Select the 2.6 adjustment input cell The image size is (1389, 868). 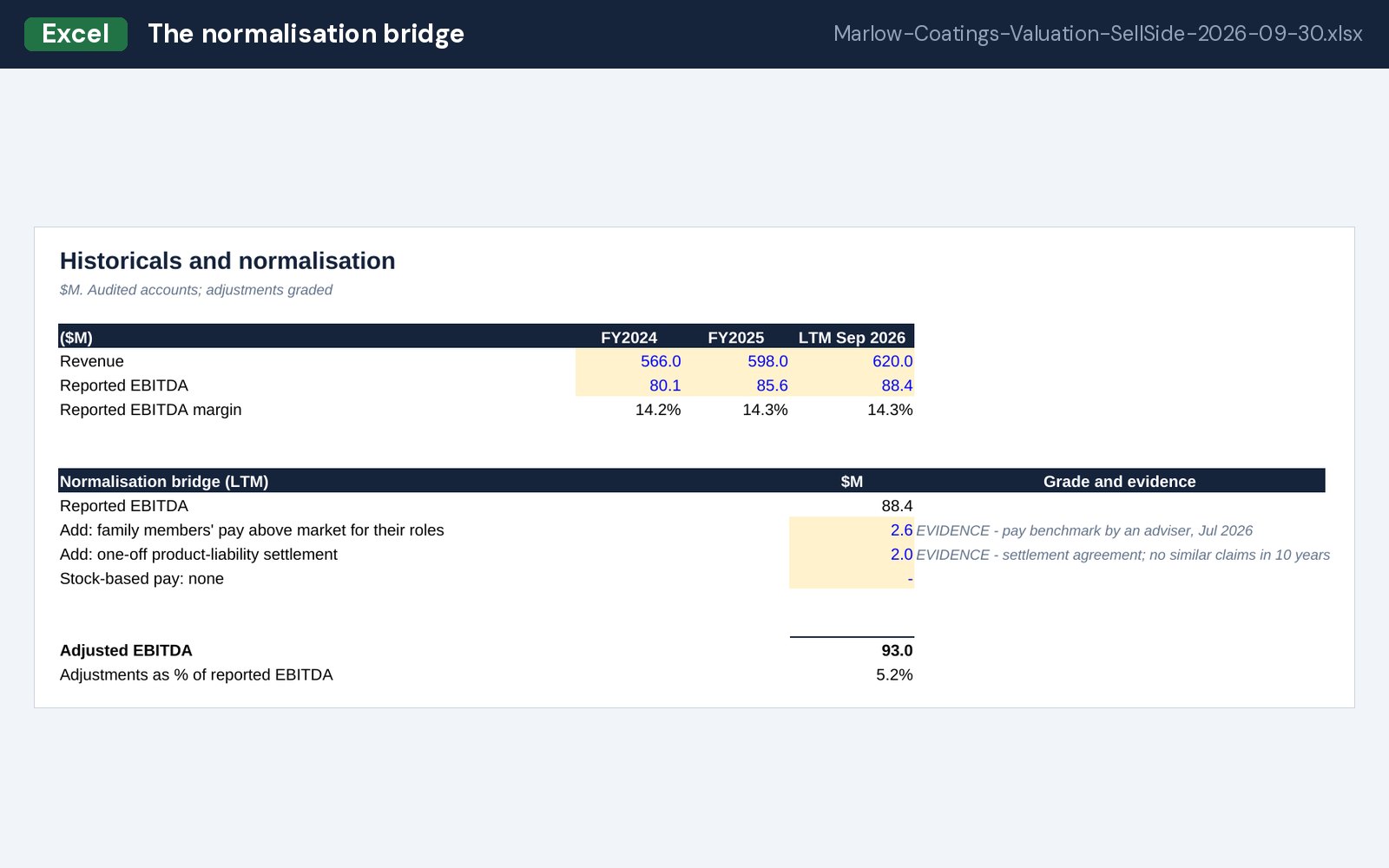(x=852, y=530)
